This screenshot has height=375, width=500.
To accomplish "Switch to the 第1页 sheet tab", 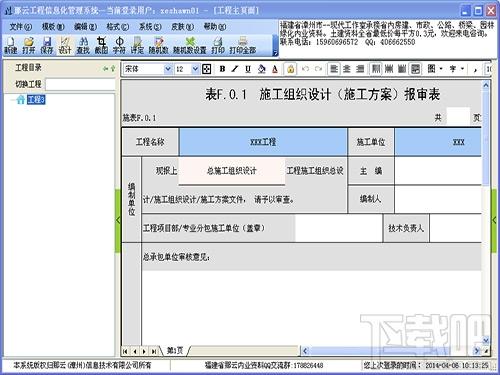I will click(x=175, y=351).
